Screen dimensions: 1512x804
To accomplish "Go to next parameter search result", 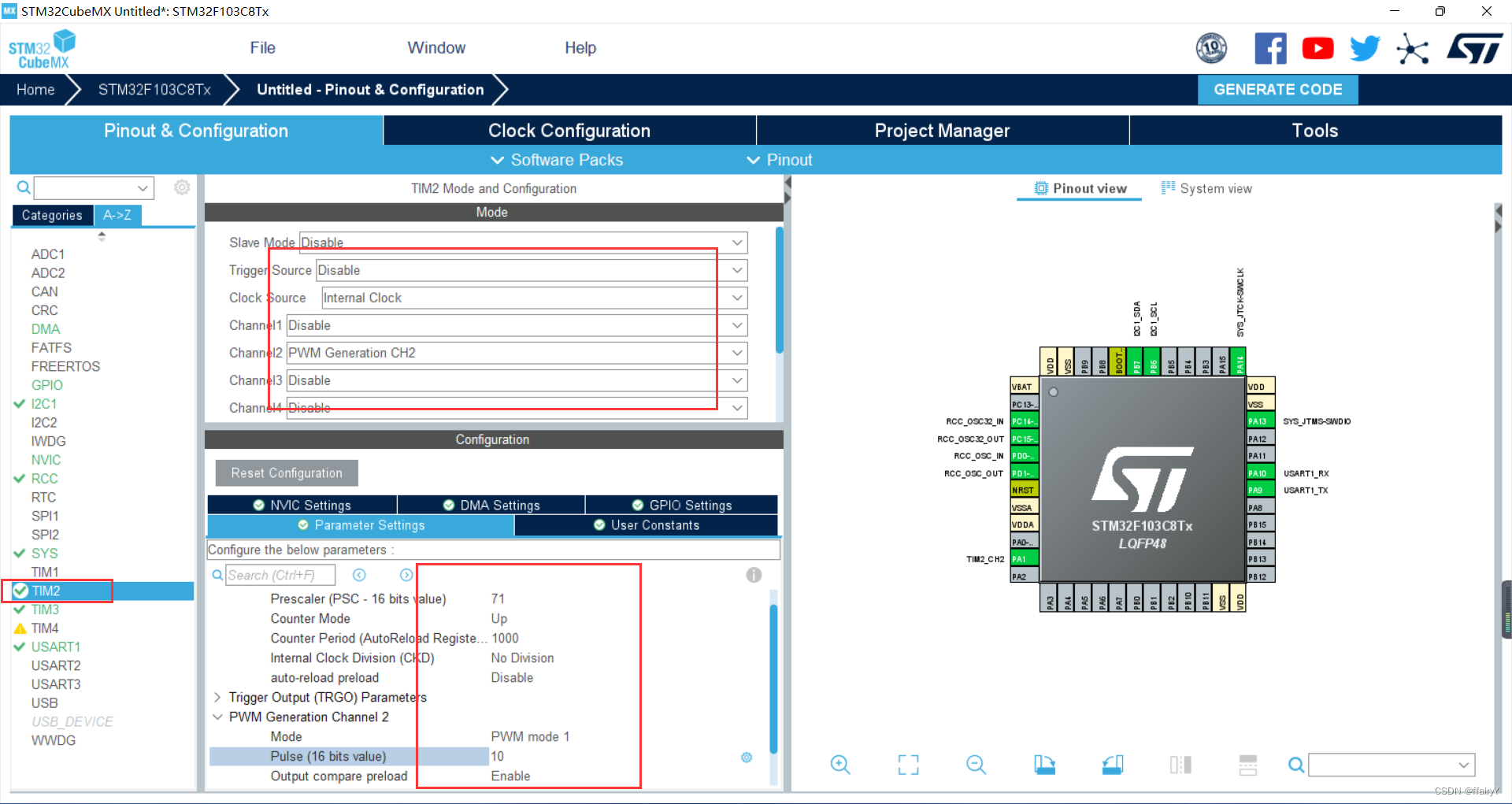I will click(406, 575).
